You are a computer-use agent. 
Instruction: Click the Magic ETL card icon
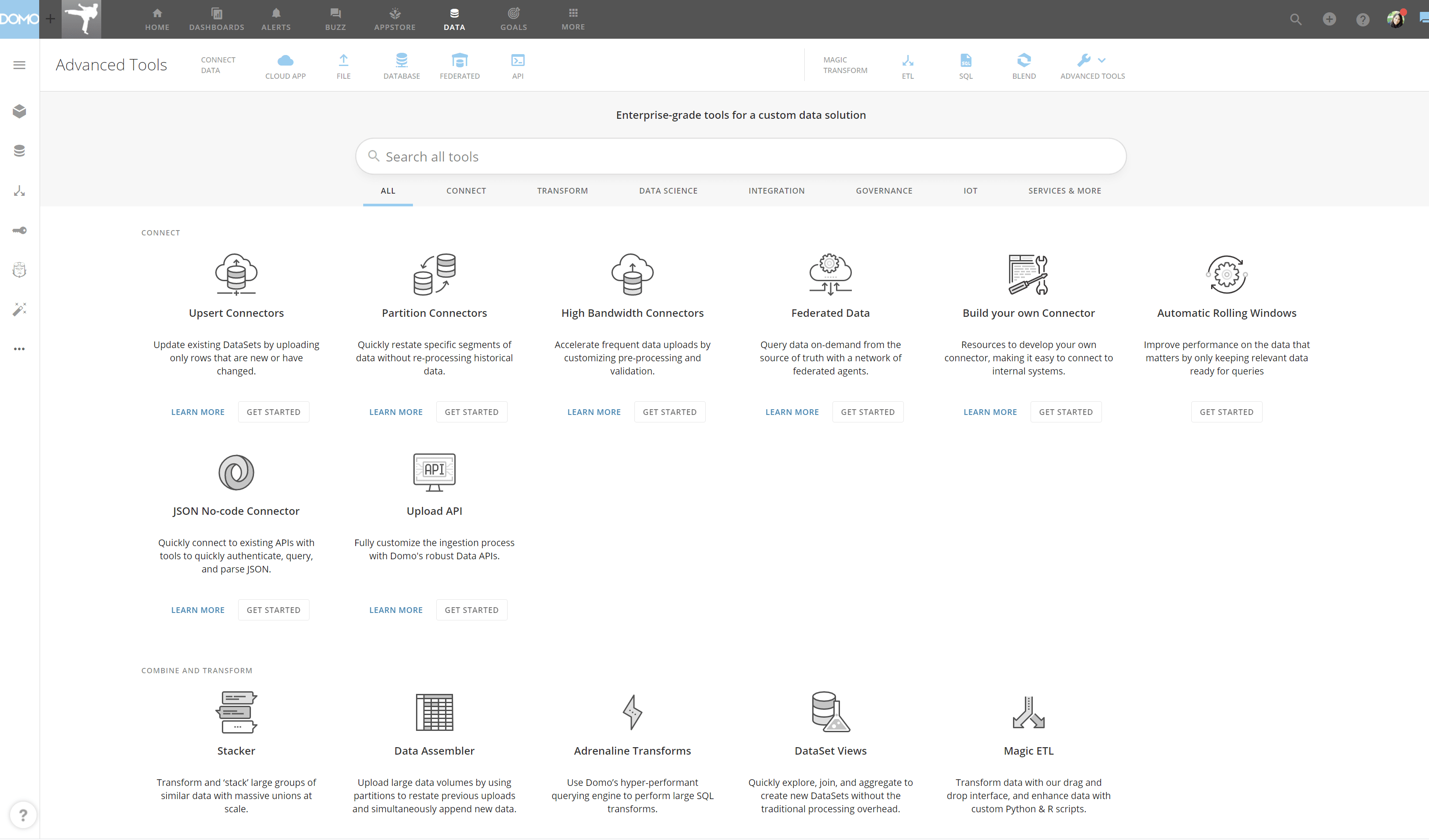[1028, 712]
